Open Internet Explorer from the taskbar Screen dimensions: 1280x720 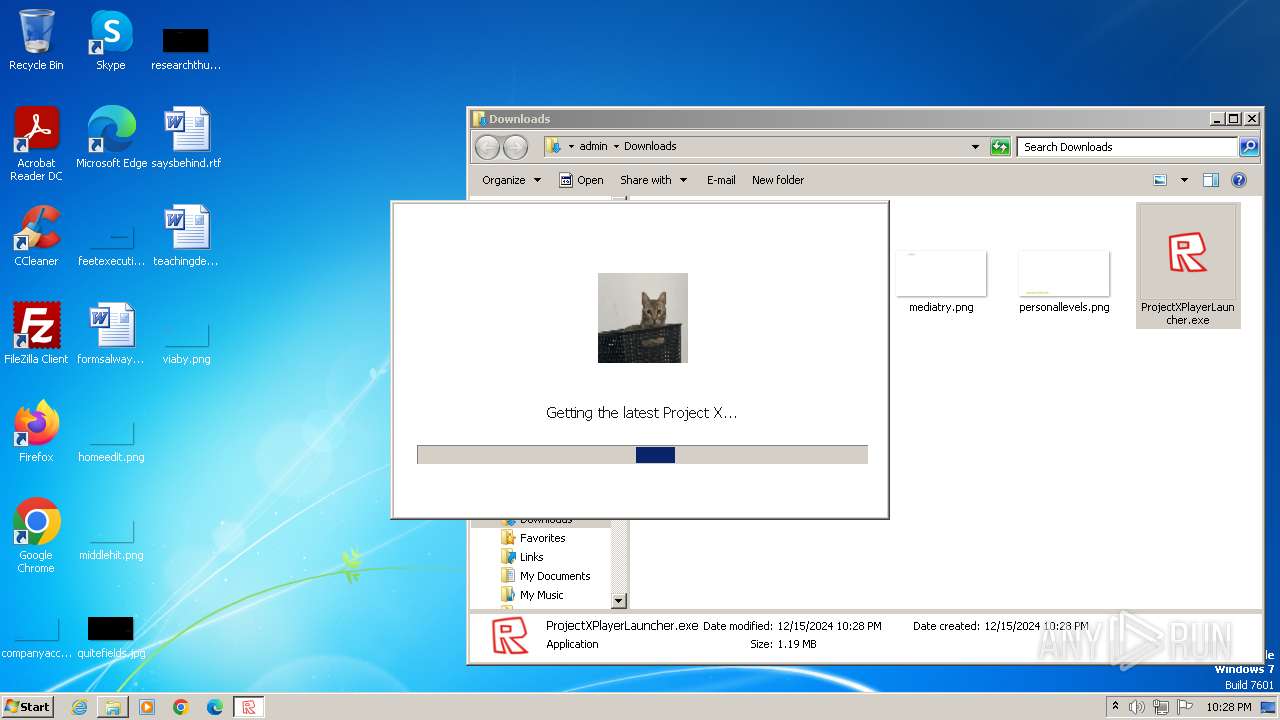coord(79,707)
